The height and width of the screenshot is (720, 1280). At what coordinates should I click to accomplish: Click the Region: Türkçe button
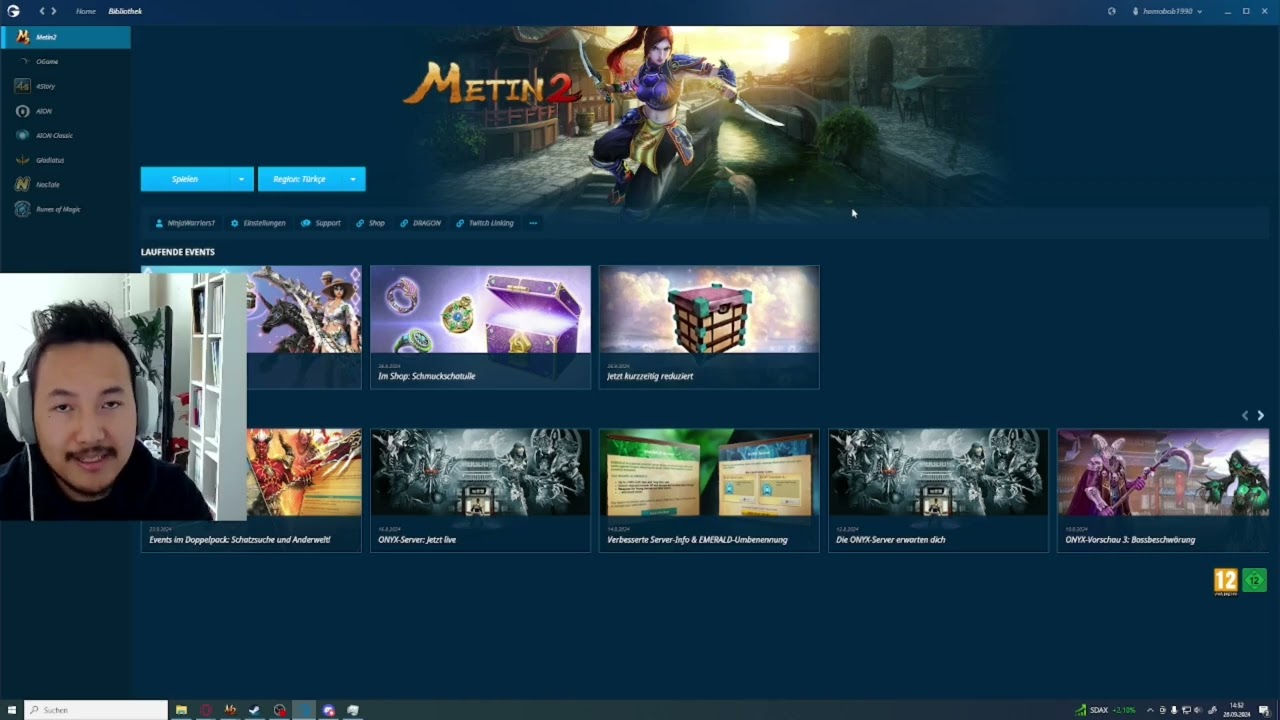[x=299, y=179]
